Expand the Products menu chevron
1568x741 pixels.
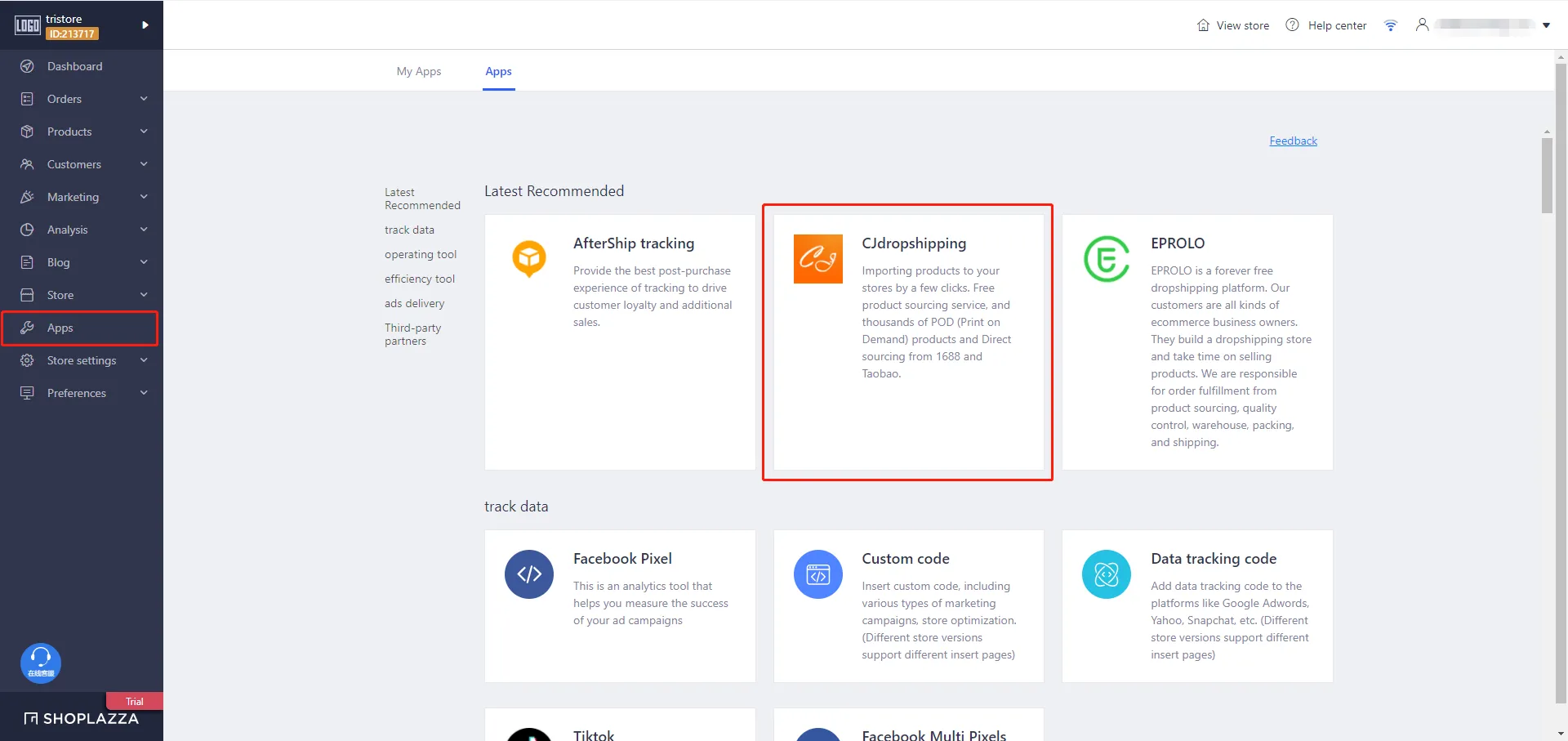[144, 132]
